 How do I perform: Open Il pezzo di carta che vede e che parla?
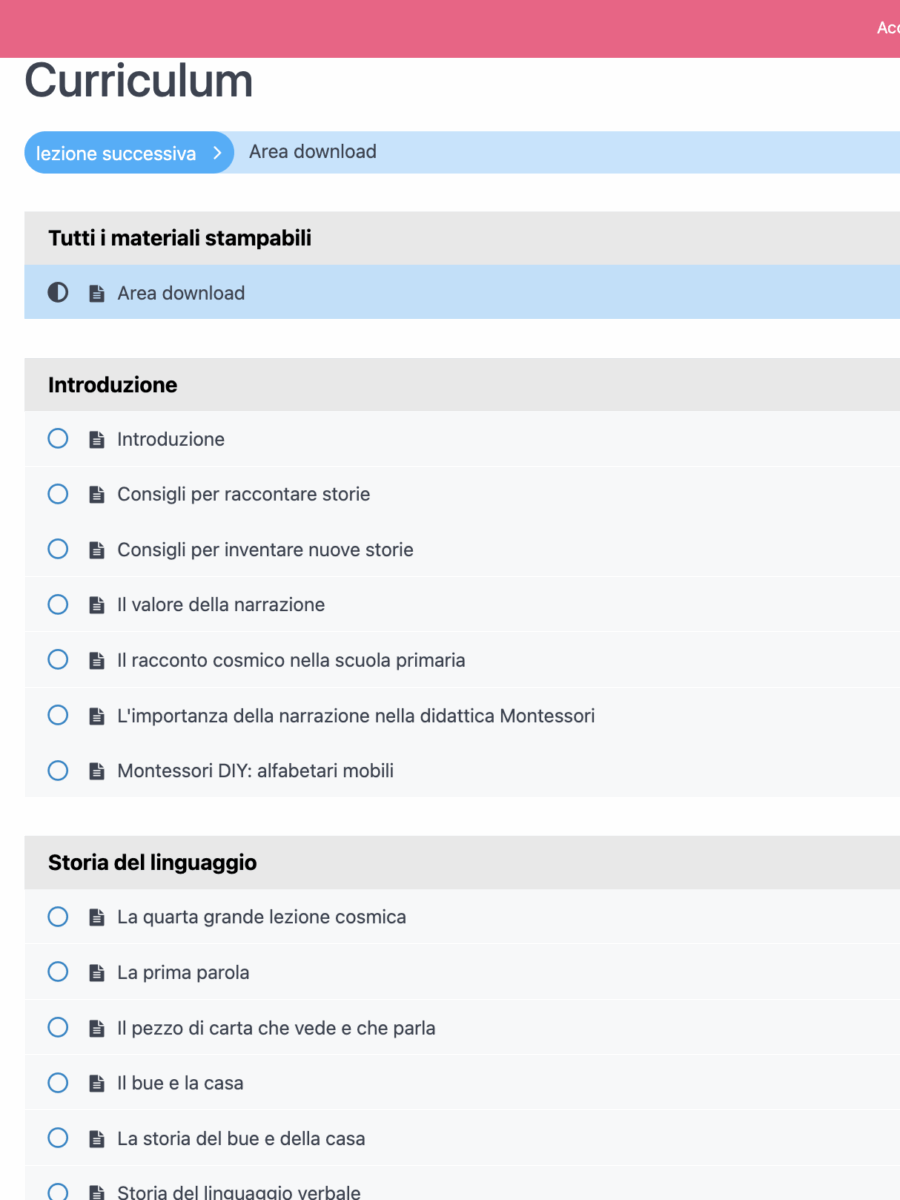coord(276,1028)
